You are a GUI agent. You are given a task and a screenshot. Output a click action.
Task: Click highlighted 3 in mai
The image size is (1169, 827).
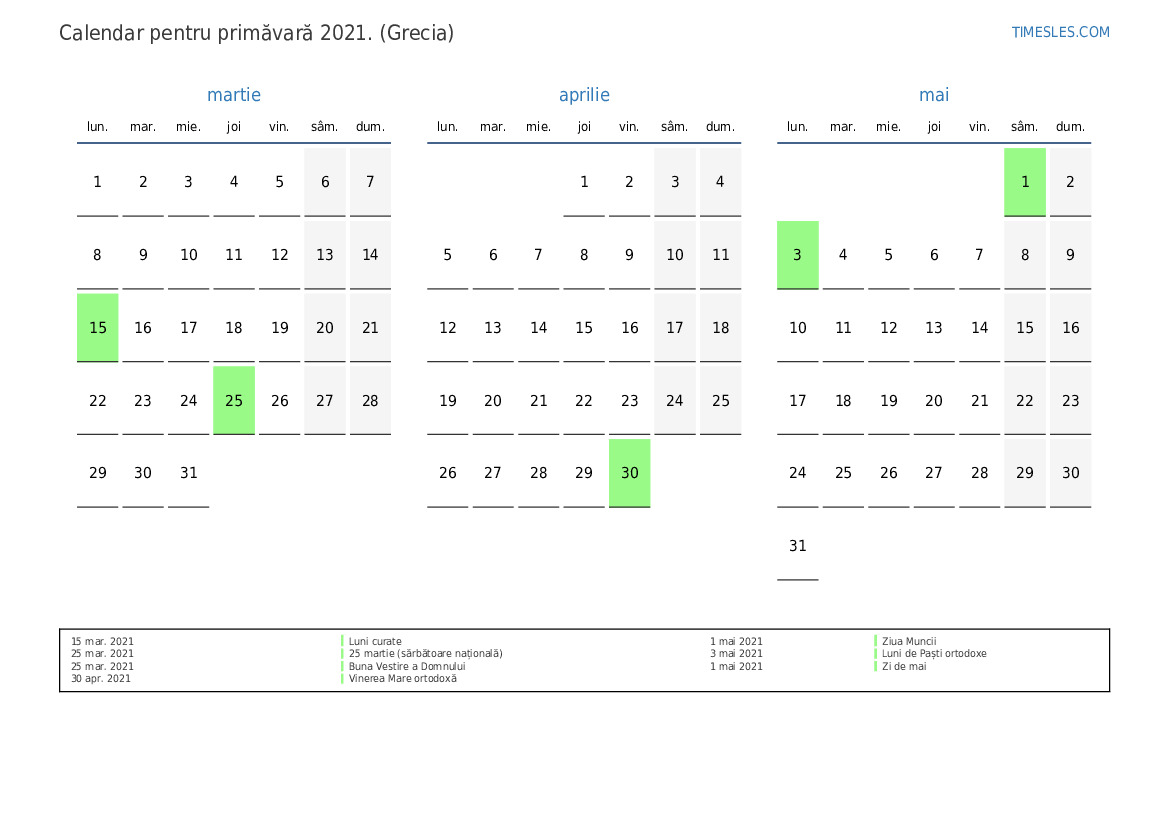[798, 255]
